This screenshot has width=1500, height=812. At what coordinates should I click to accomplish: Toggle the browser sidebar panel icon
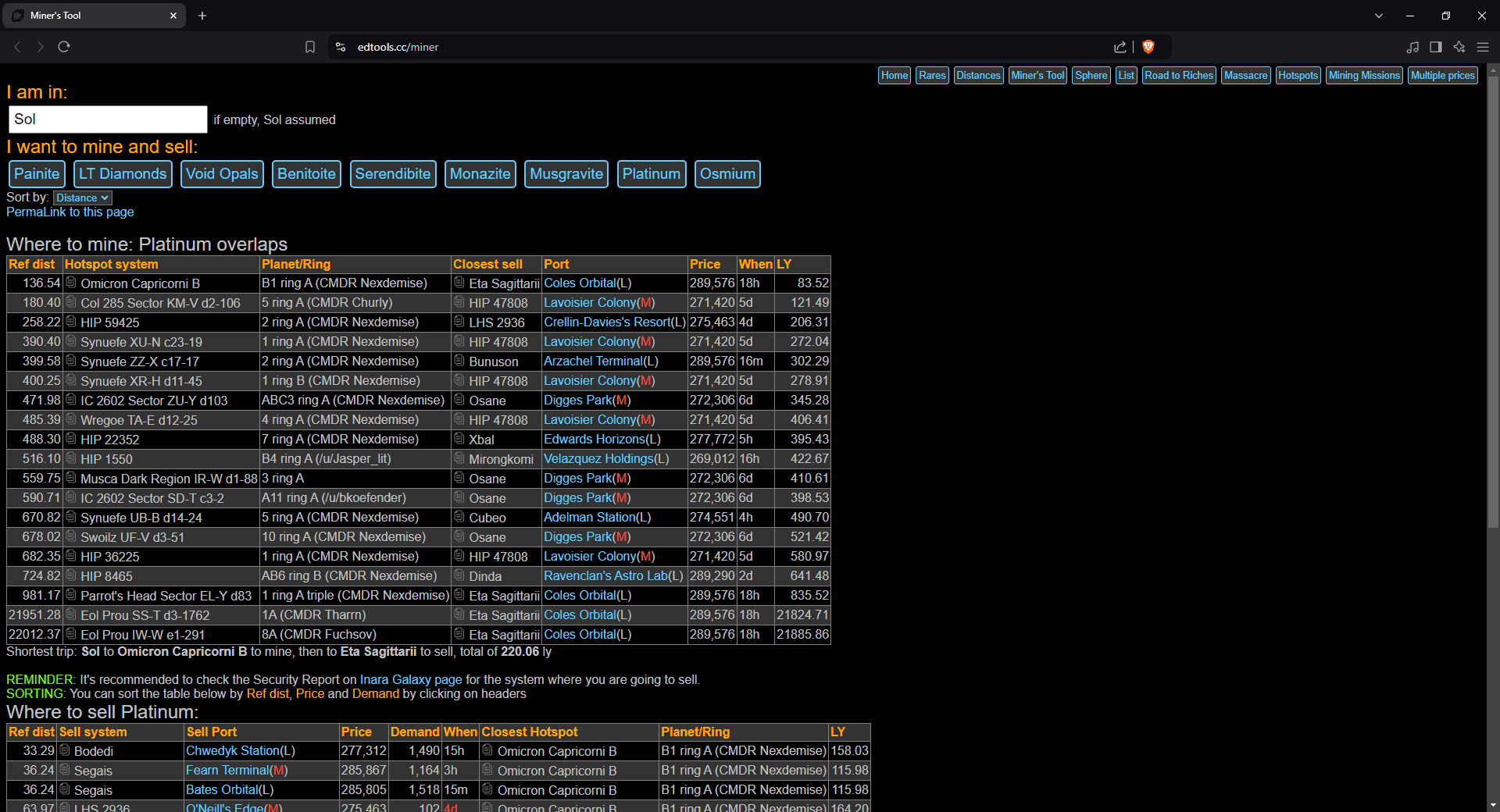pos(1435,47)
